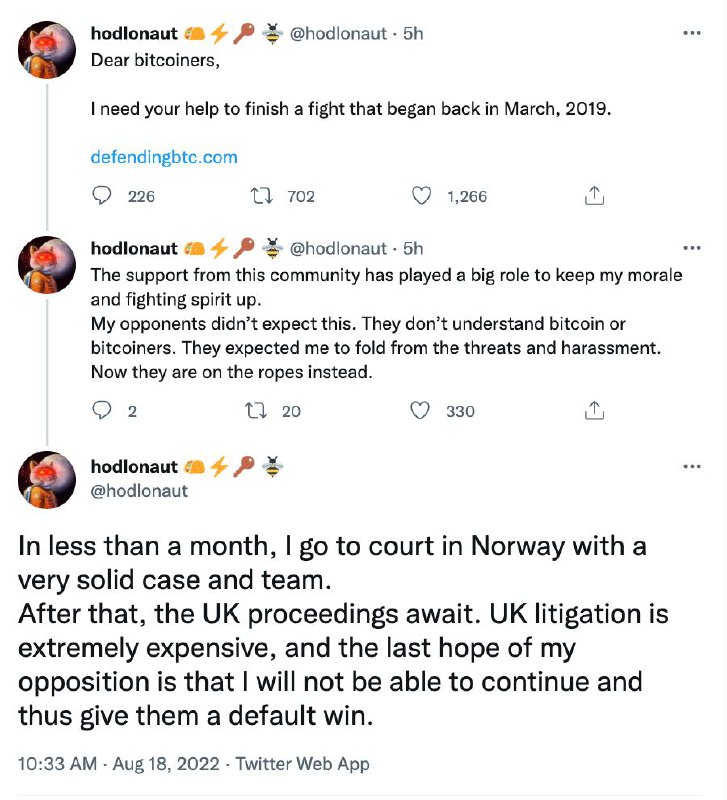
Task: Open the defendingbtc.com link
Action: 164,157
